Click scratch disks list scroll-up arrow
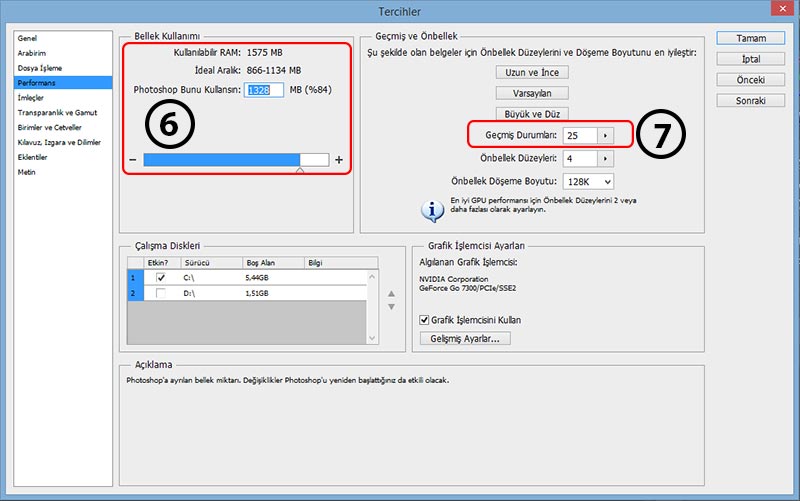The image size is (800, 501). point(372,277)
